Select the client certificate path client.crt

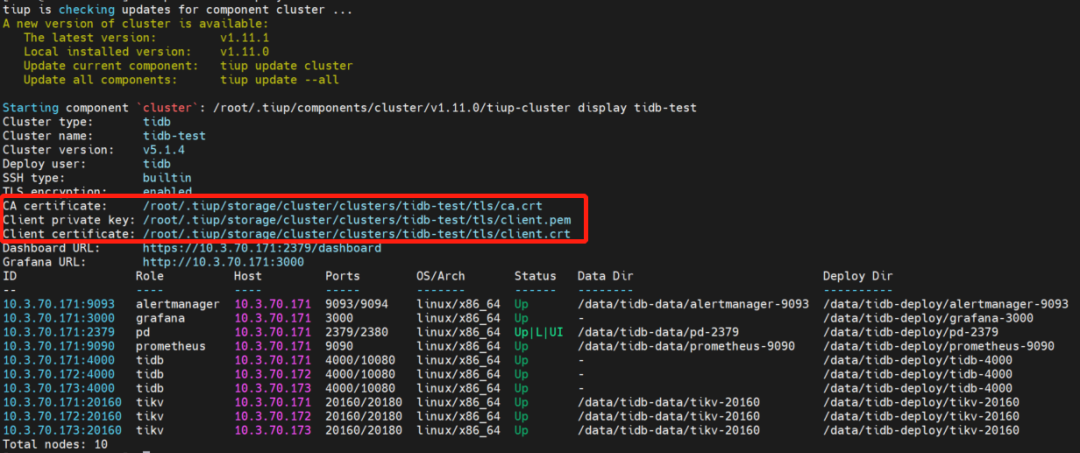[356, 234]
